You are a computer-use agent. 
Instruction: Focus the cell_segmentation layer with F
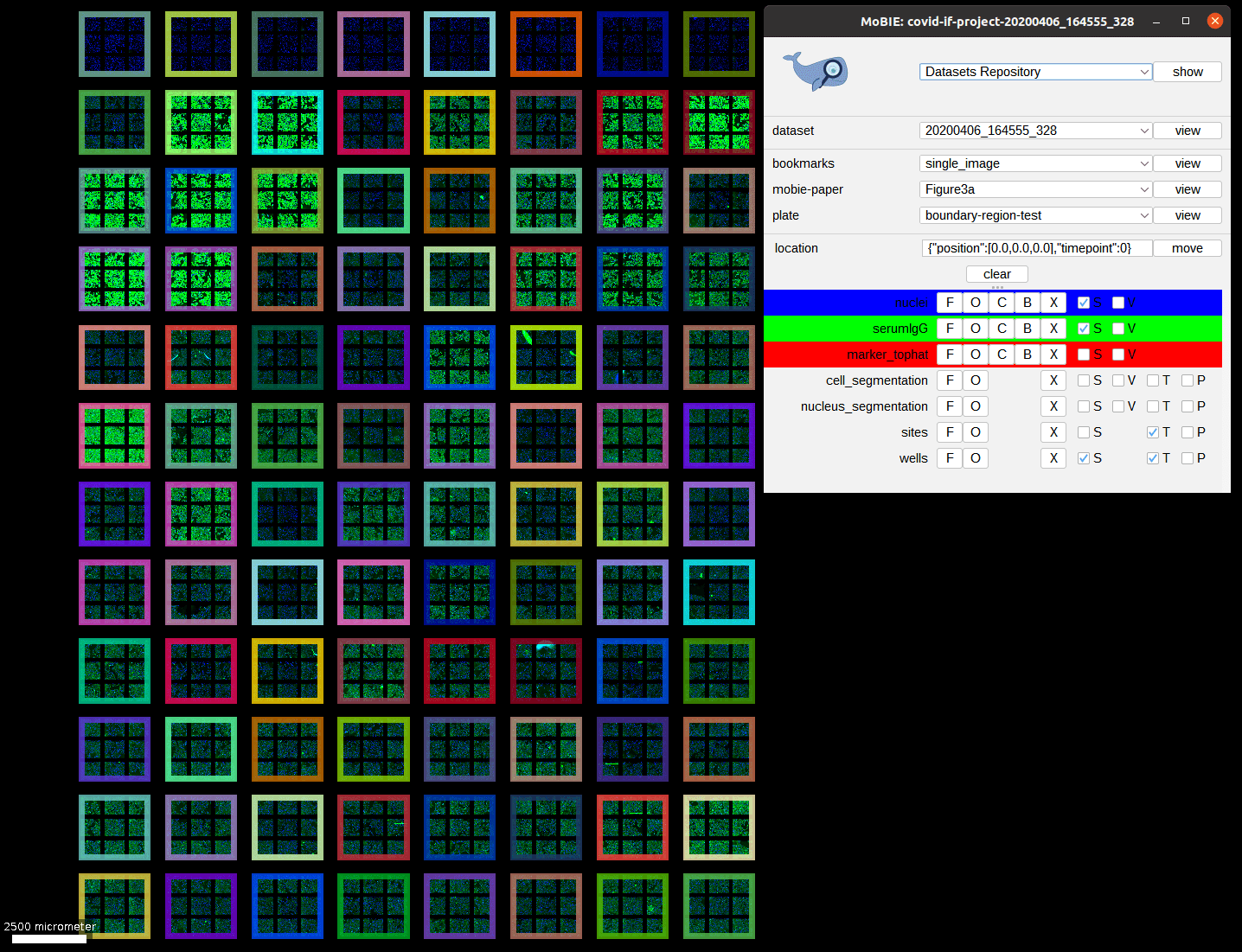click(x=949, y=380)
